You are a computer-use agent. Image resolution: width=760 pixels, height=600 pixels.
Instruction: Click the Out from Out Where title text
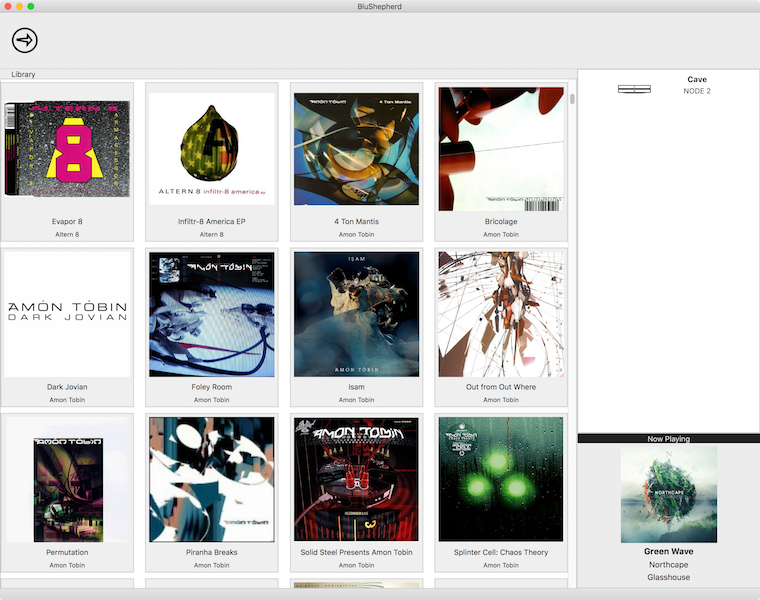[501, 387]
